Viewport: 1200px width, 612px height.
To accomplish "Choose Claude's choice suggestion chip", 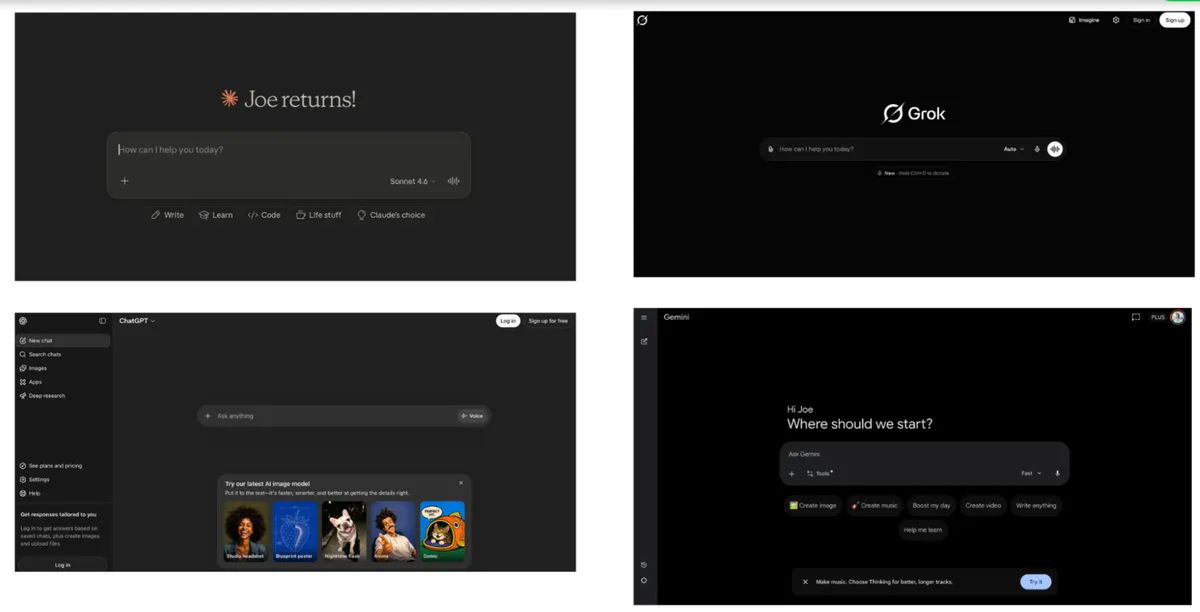I will pyautogui.click(x=391, y=215).
